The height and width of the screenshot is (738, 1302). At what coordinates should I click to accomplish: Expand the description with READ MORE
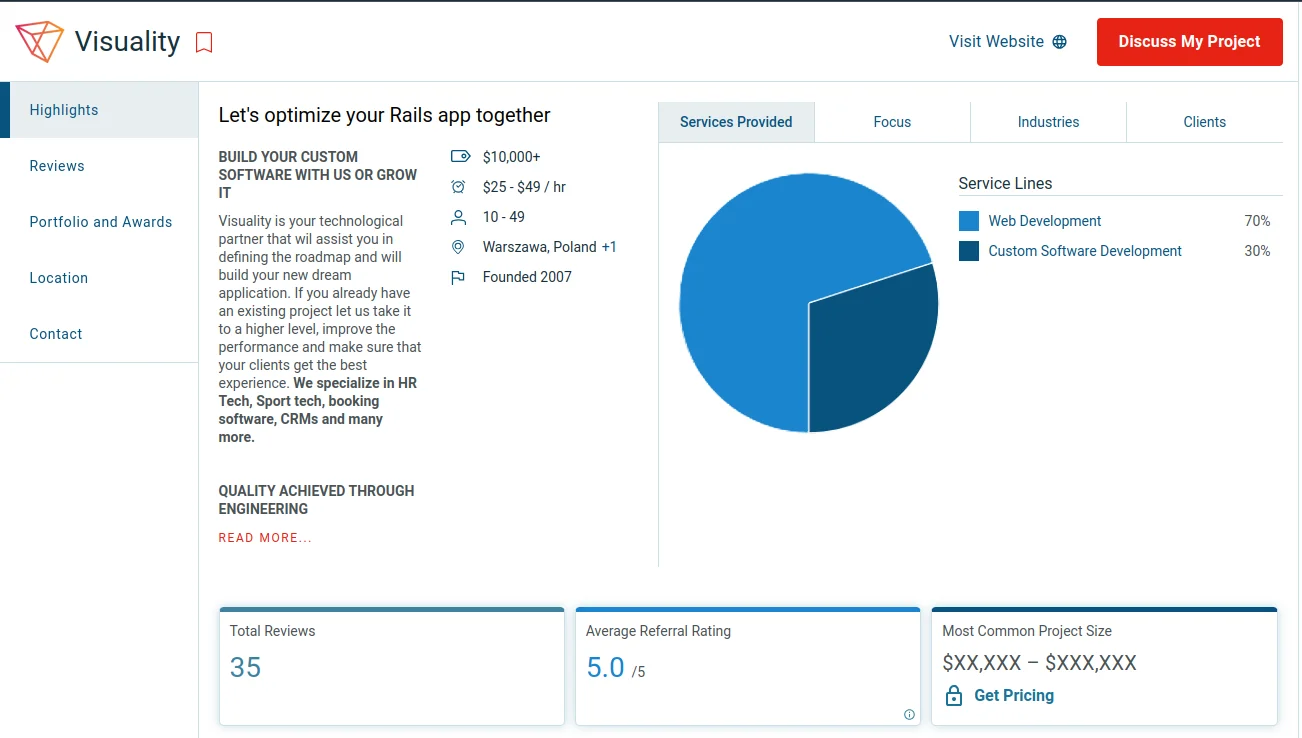point(265,538)
